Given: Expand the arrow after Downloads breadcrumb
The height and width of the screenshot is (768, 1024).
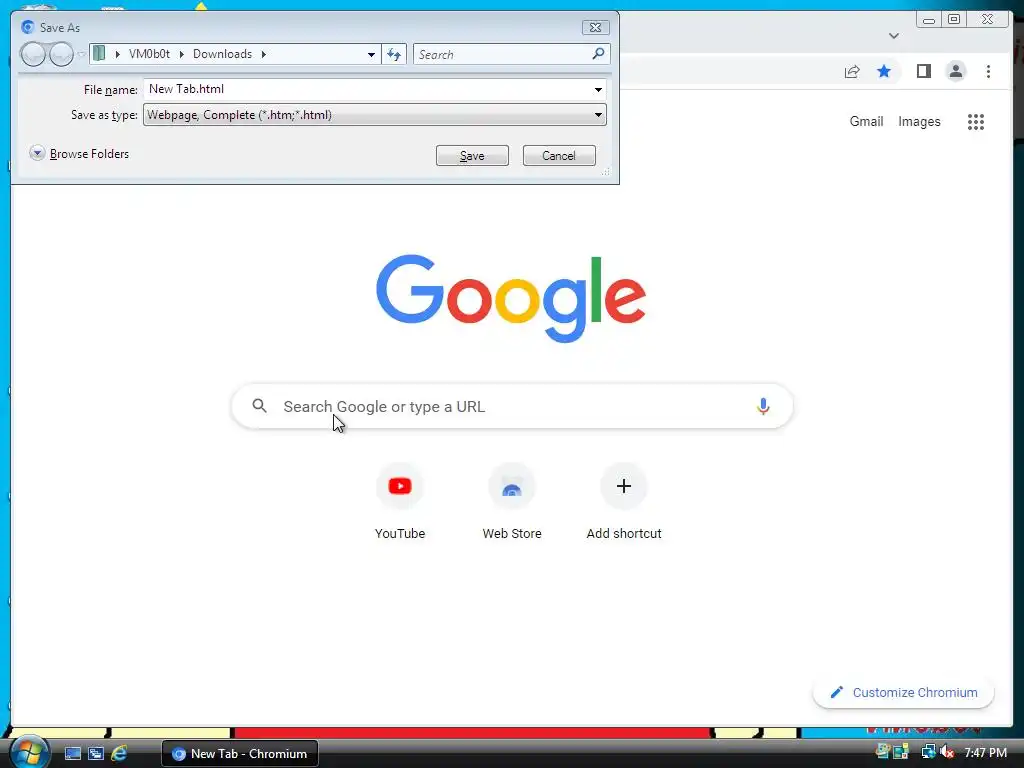Looking at the screenshot, I should click(264, 54).
